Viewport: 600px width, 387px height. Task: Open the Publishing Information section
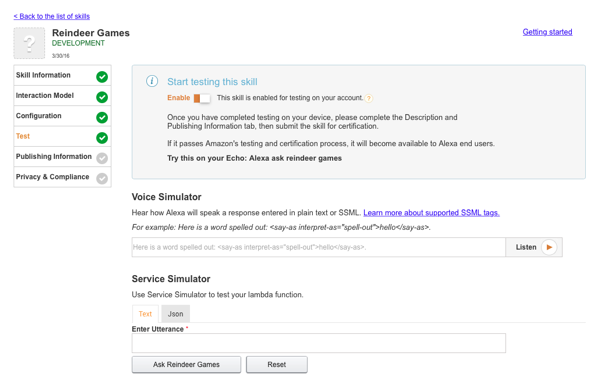62,157
